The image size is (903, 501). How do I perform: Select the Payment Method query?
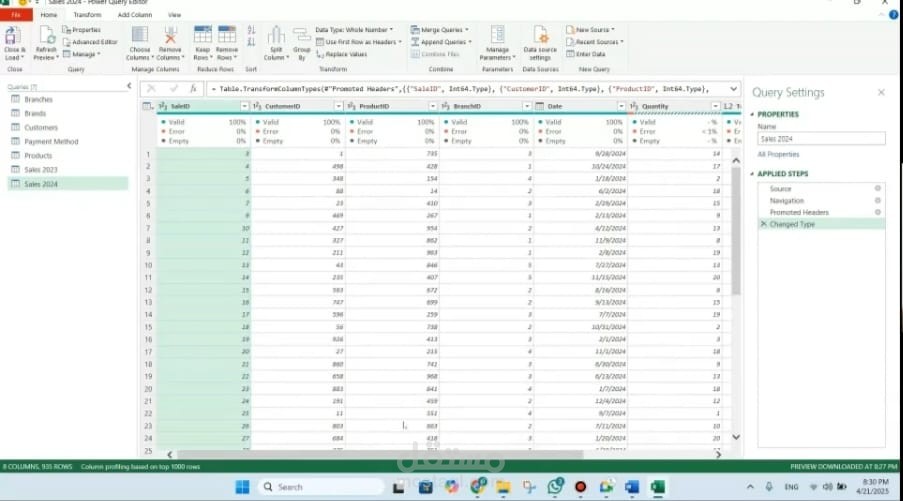click(68, 142)
